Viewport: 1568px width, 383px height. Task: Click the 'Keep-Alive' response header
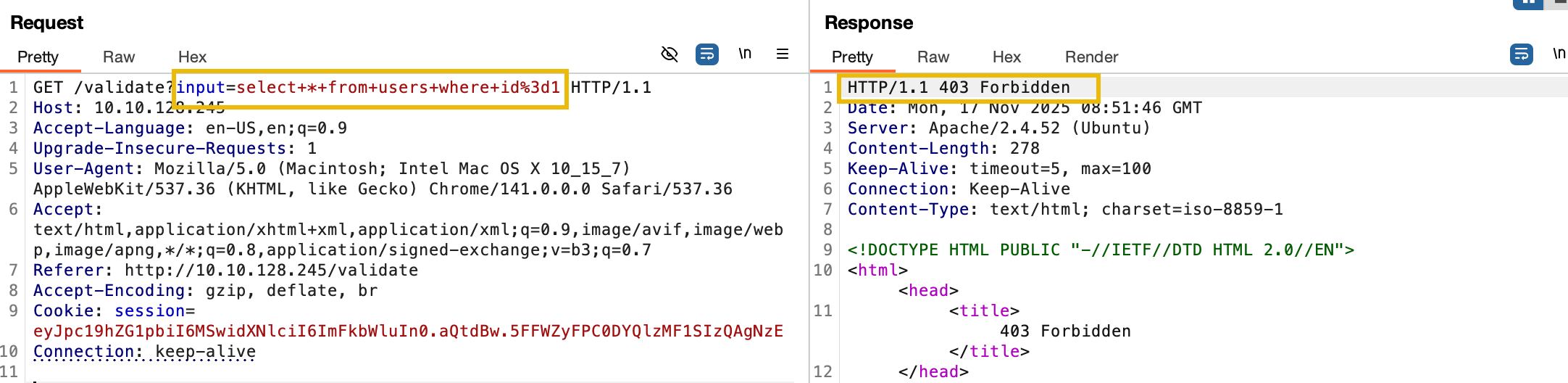click(898, 168)
